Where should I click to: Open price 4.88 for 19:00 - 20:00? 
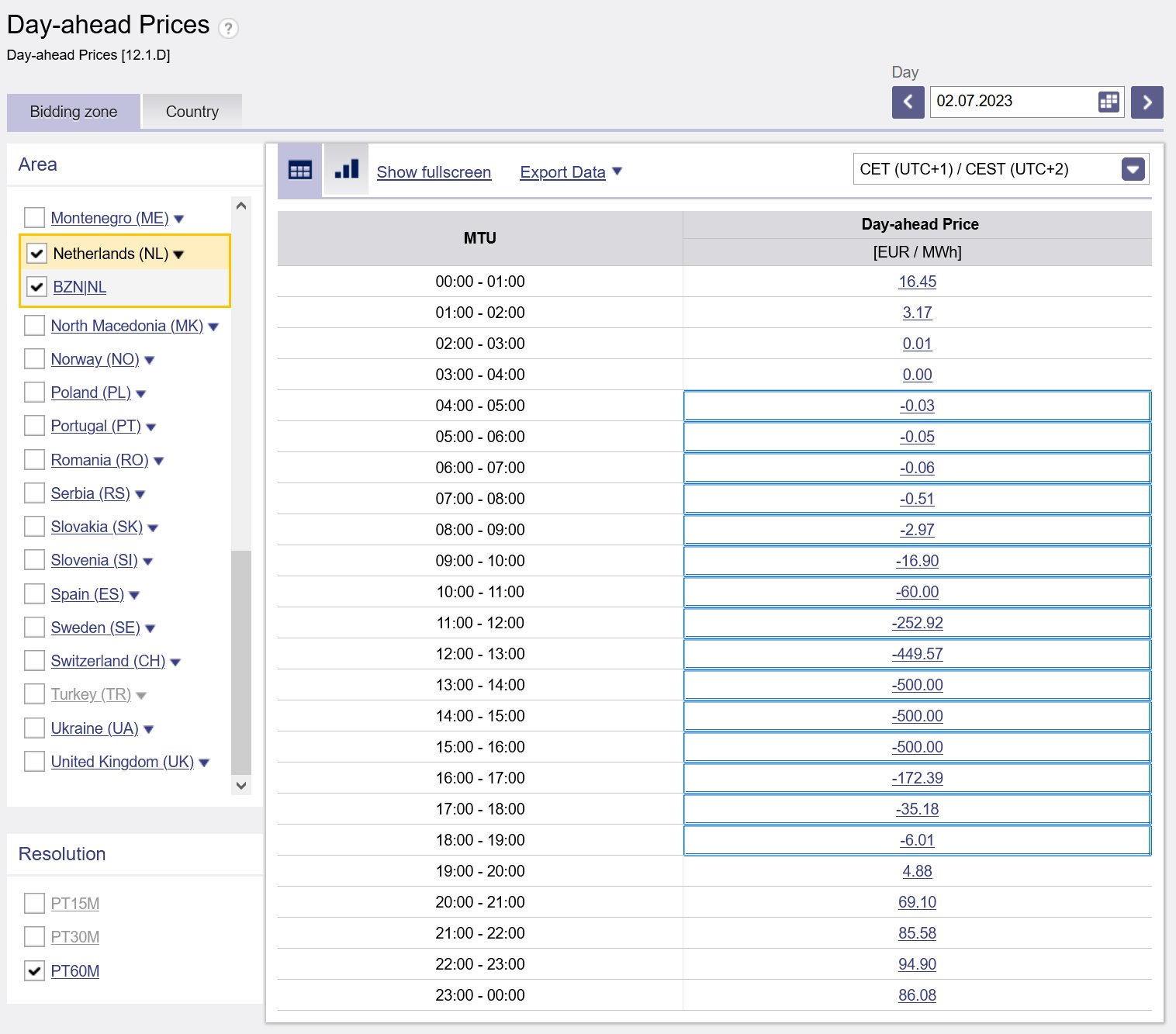point(917,871)
